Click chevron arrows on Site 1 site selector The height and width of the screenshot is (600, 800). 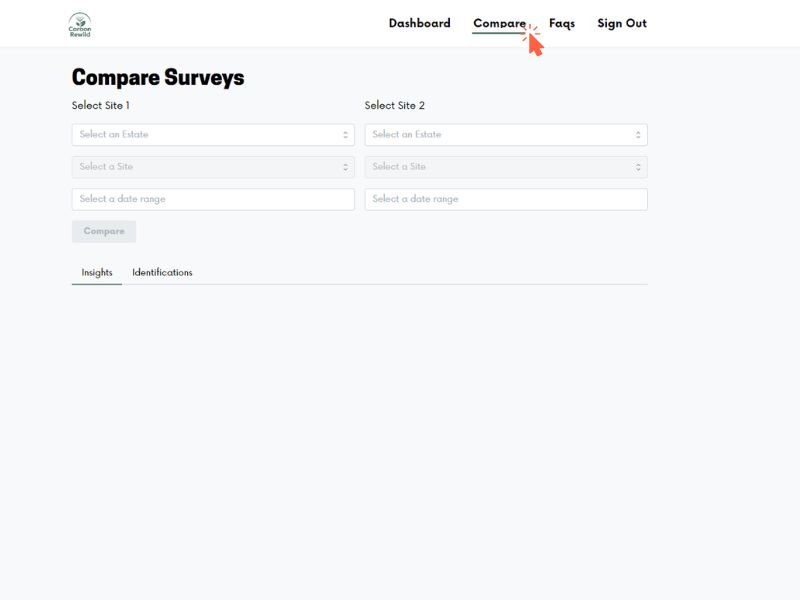(x=345, y=167)
